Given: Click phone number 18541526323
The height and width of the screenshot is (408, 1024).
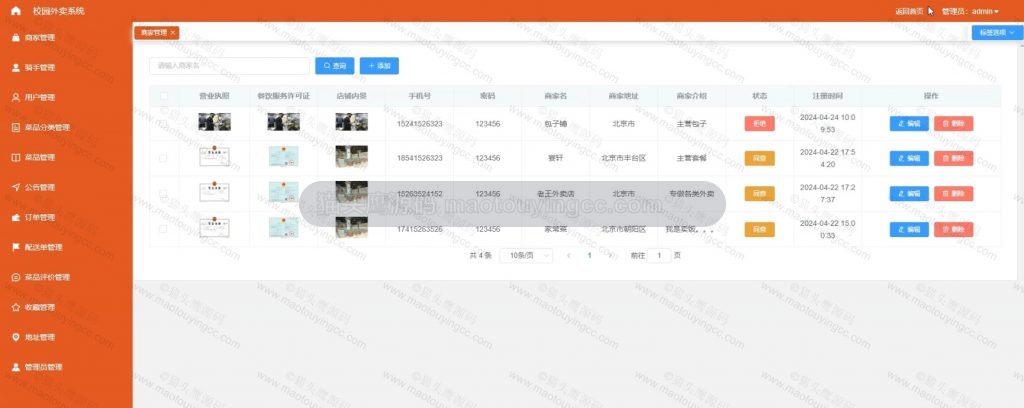Looking at the screenshot, I should 419,159.
